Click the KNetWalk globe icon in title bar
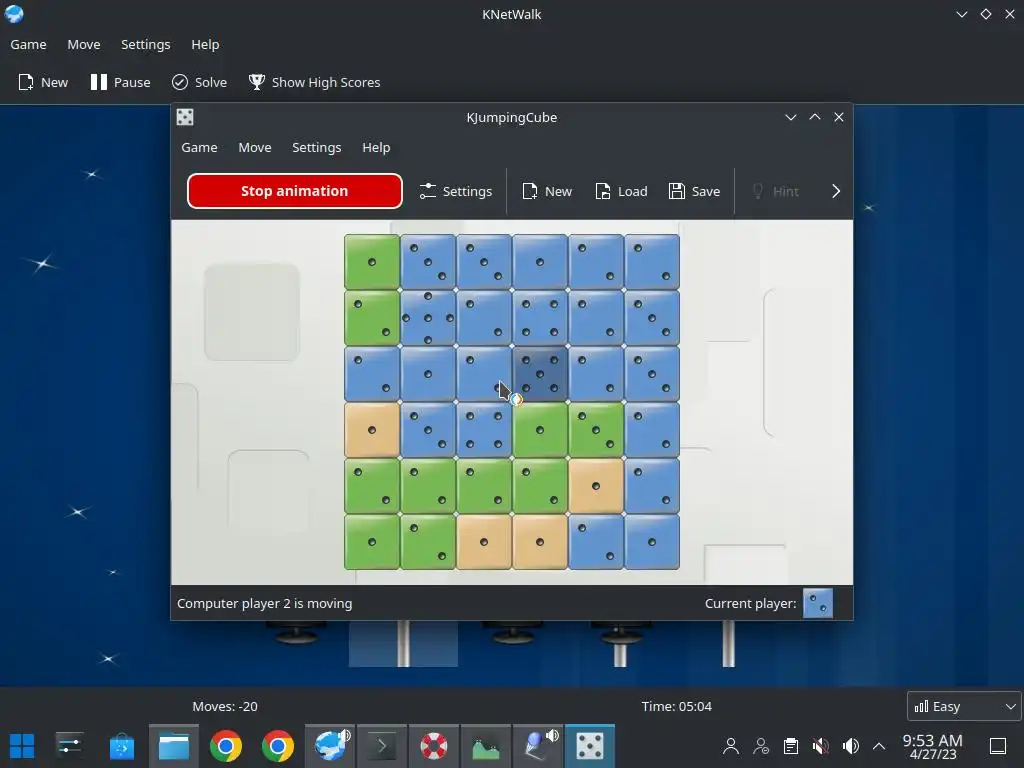The width and height of the screenshot is (1024, 768). click(14, 14)
